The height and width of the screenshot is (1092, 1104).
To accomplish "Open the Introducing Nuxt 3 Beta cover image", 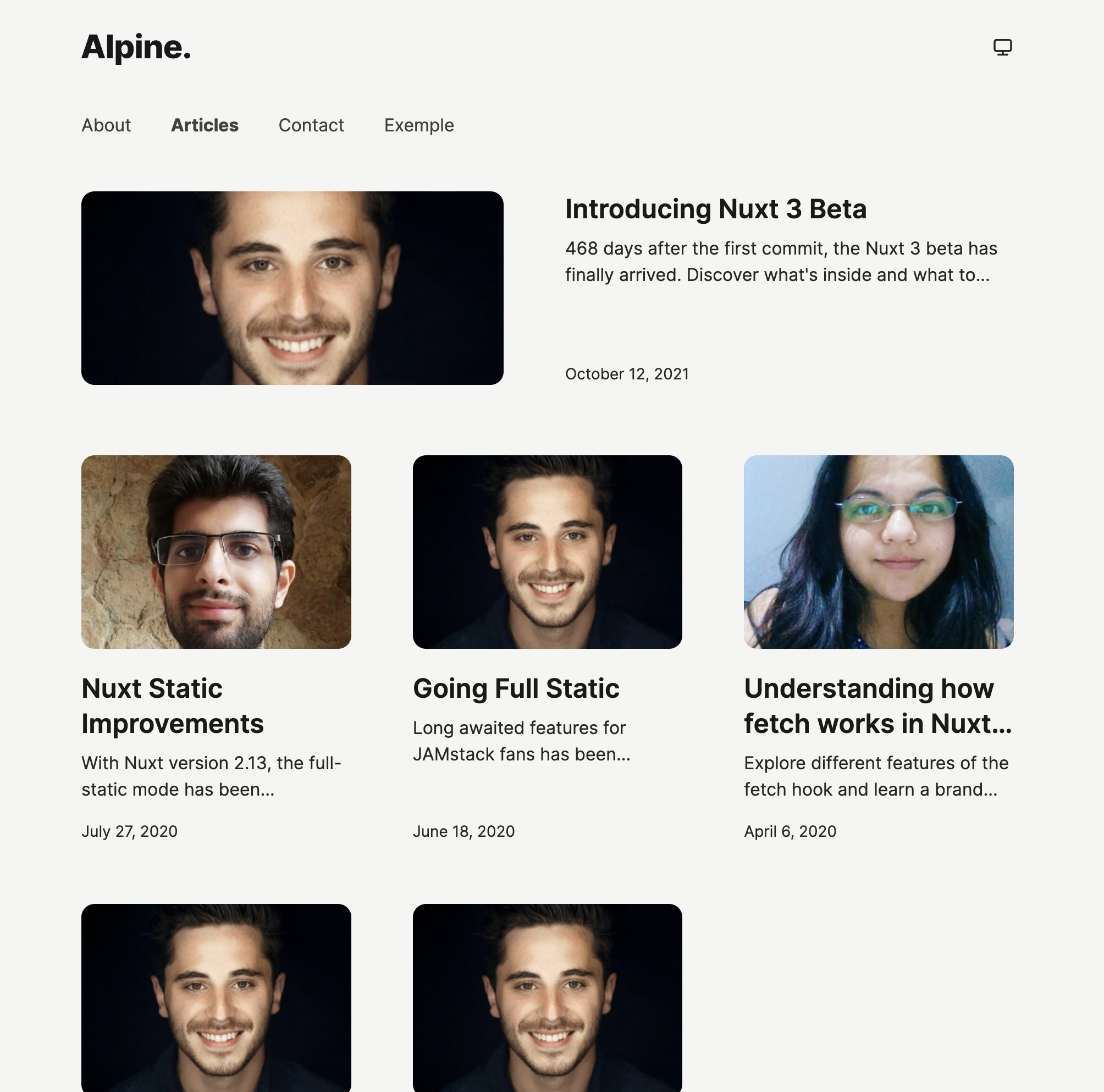I will coord(292,288).
